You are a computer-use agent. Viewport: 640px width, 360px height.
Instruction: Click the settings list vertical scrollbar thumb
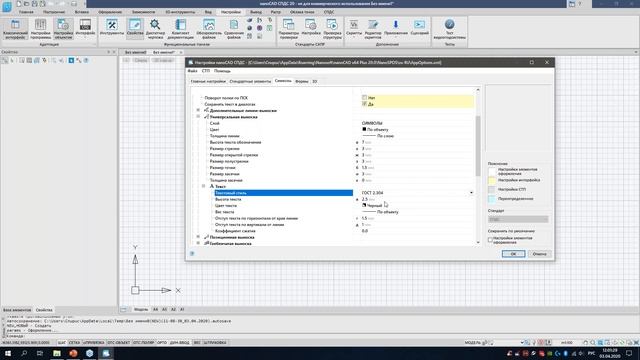478,146
